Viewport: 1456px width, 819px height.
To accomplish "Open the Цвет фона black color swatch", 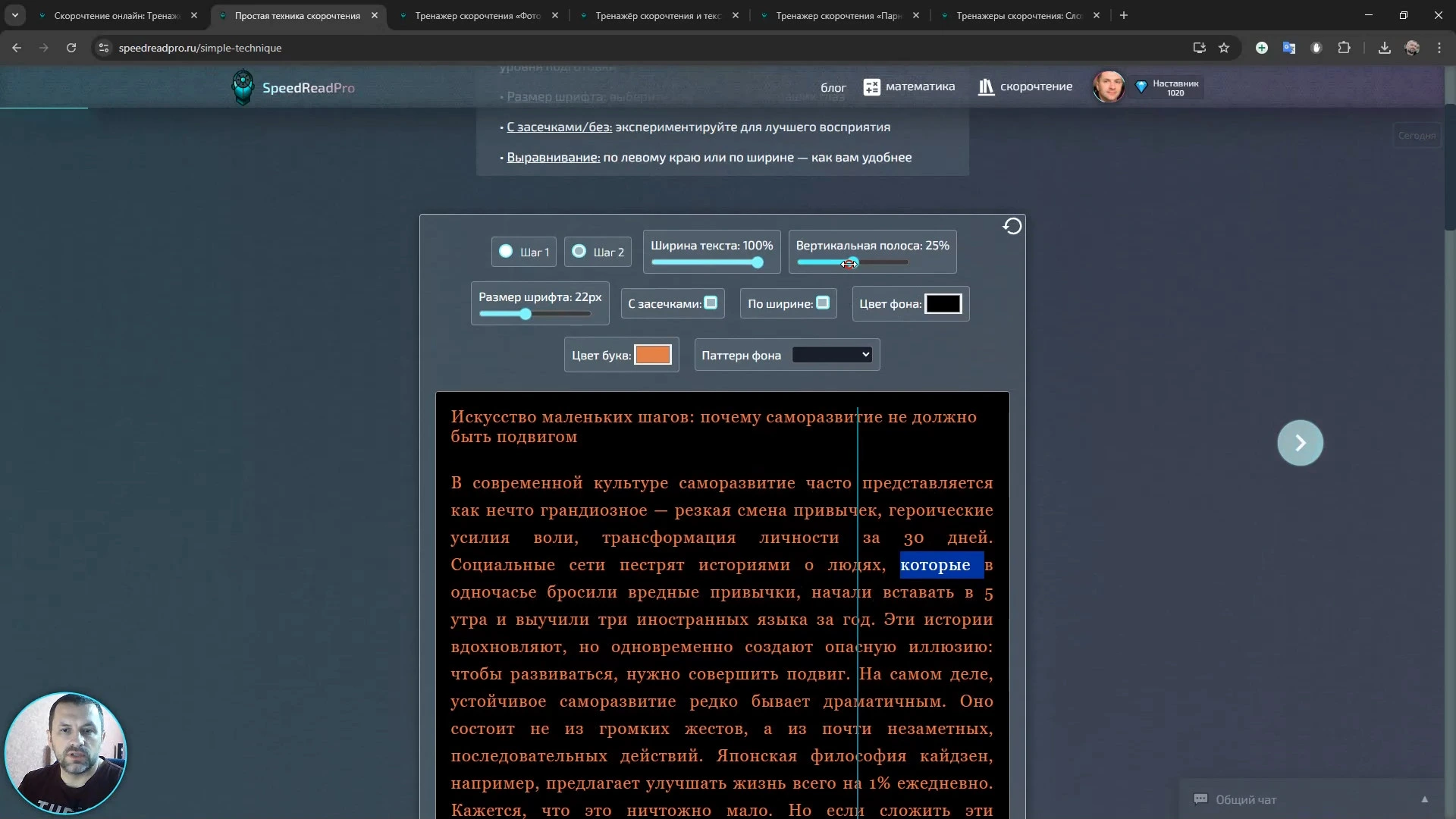I will pyautogui.click(x=943, y=303).
